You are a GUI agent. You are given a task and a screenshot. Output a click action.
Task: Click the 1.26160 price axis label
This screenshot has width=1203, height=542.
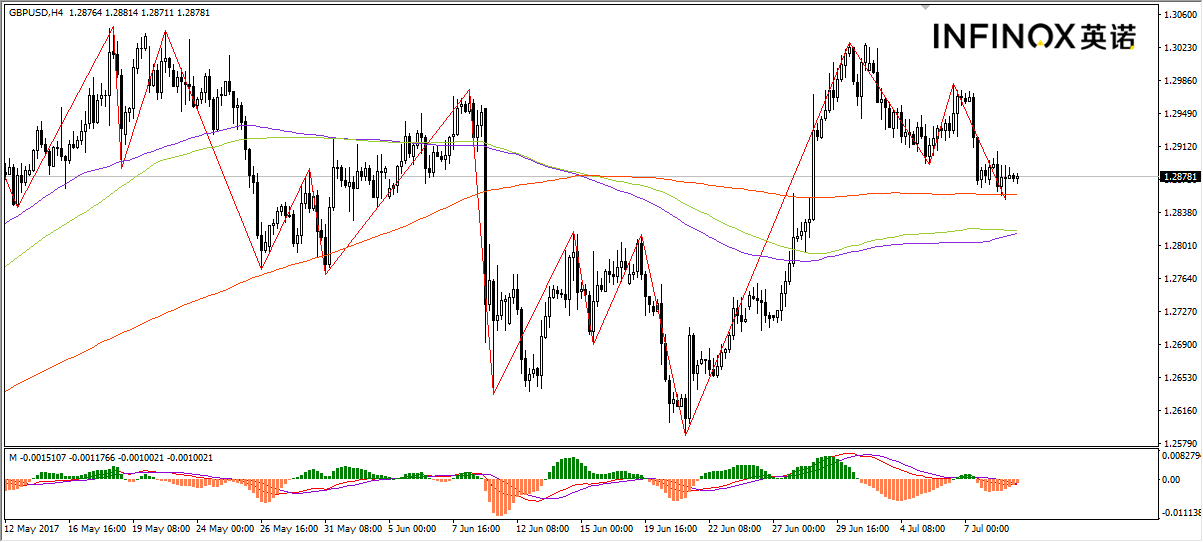click(x=1180, y=410)
